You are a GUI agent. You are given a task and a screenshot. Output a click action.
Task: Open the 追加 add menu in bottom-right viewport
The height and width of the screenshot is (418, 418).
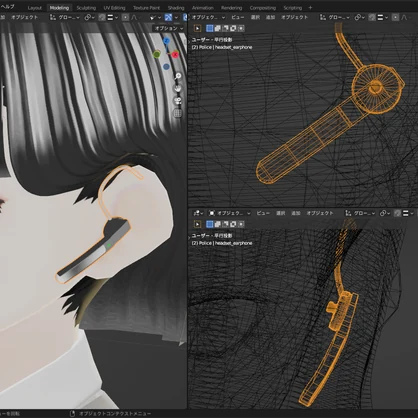click(x=296, y=213)
